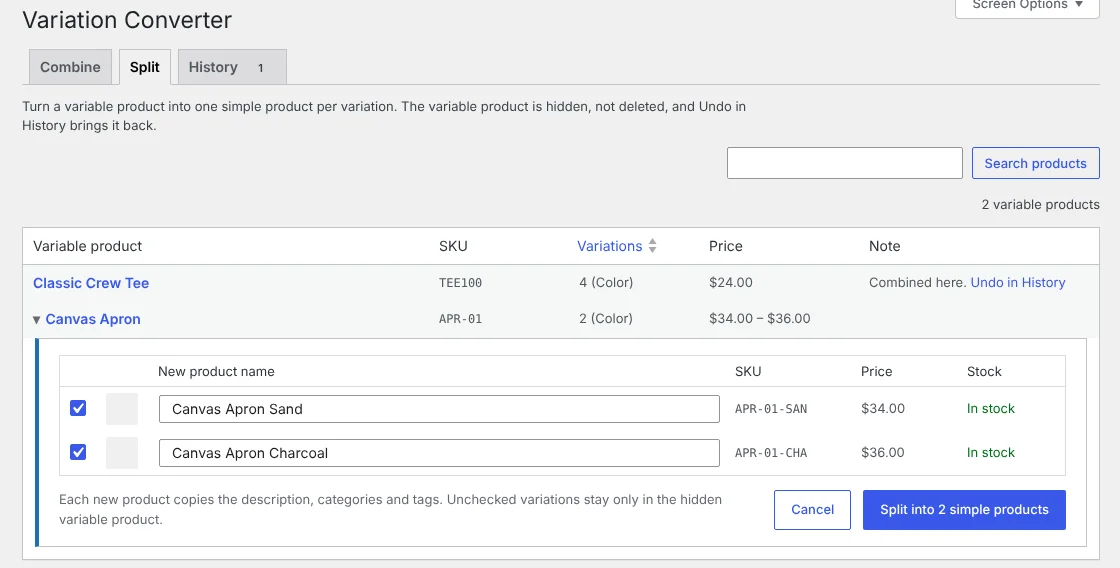
Task: Click the History tab count badge
Action: 261,68
